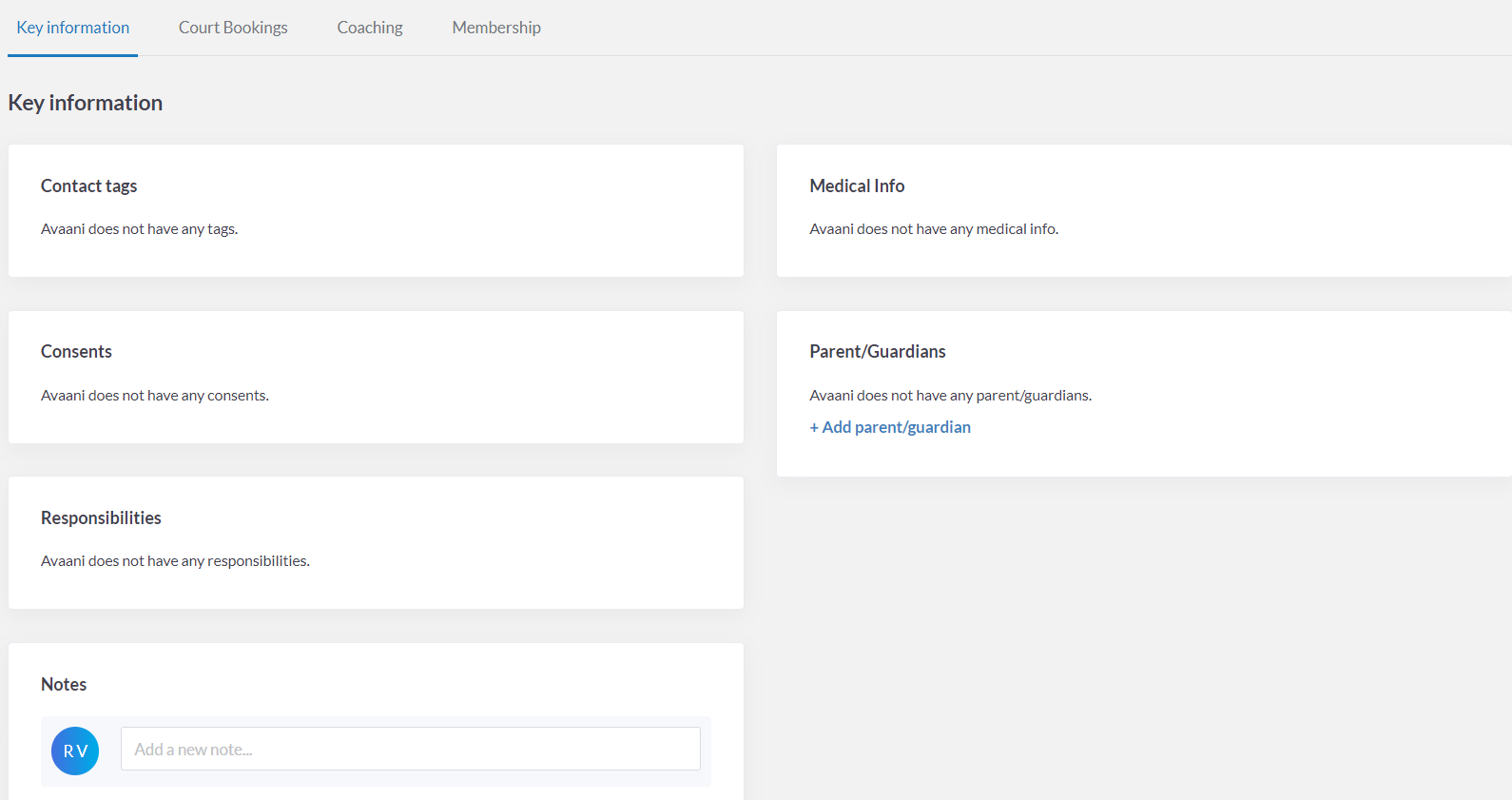Focus the Add a new note field
Screen dimensions: 1512x800
[410, 749]
